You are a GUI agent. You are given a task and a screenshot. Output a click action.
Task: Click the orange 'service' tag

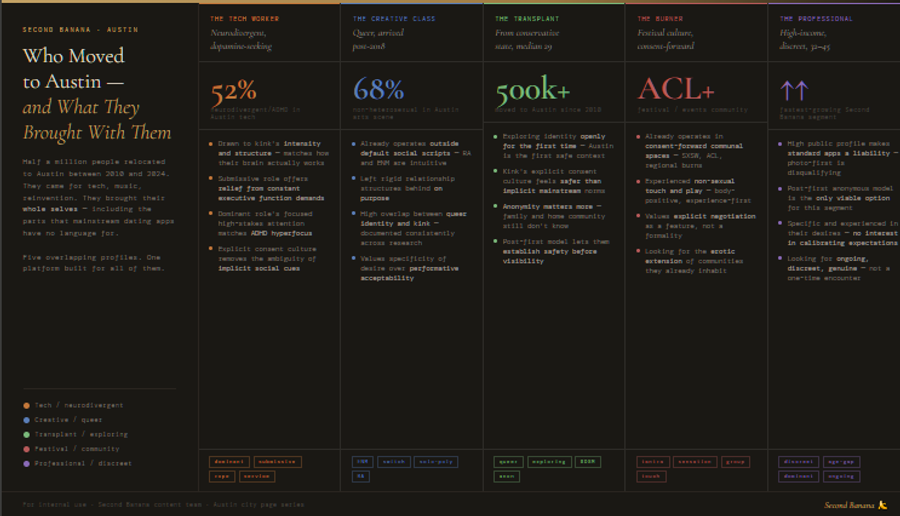257,476
